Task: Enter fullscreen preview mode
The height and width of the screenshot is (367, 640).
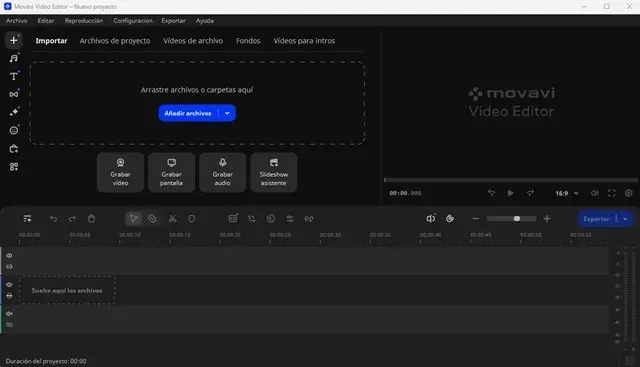Action: coord(611,193)
